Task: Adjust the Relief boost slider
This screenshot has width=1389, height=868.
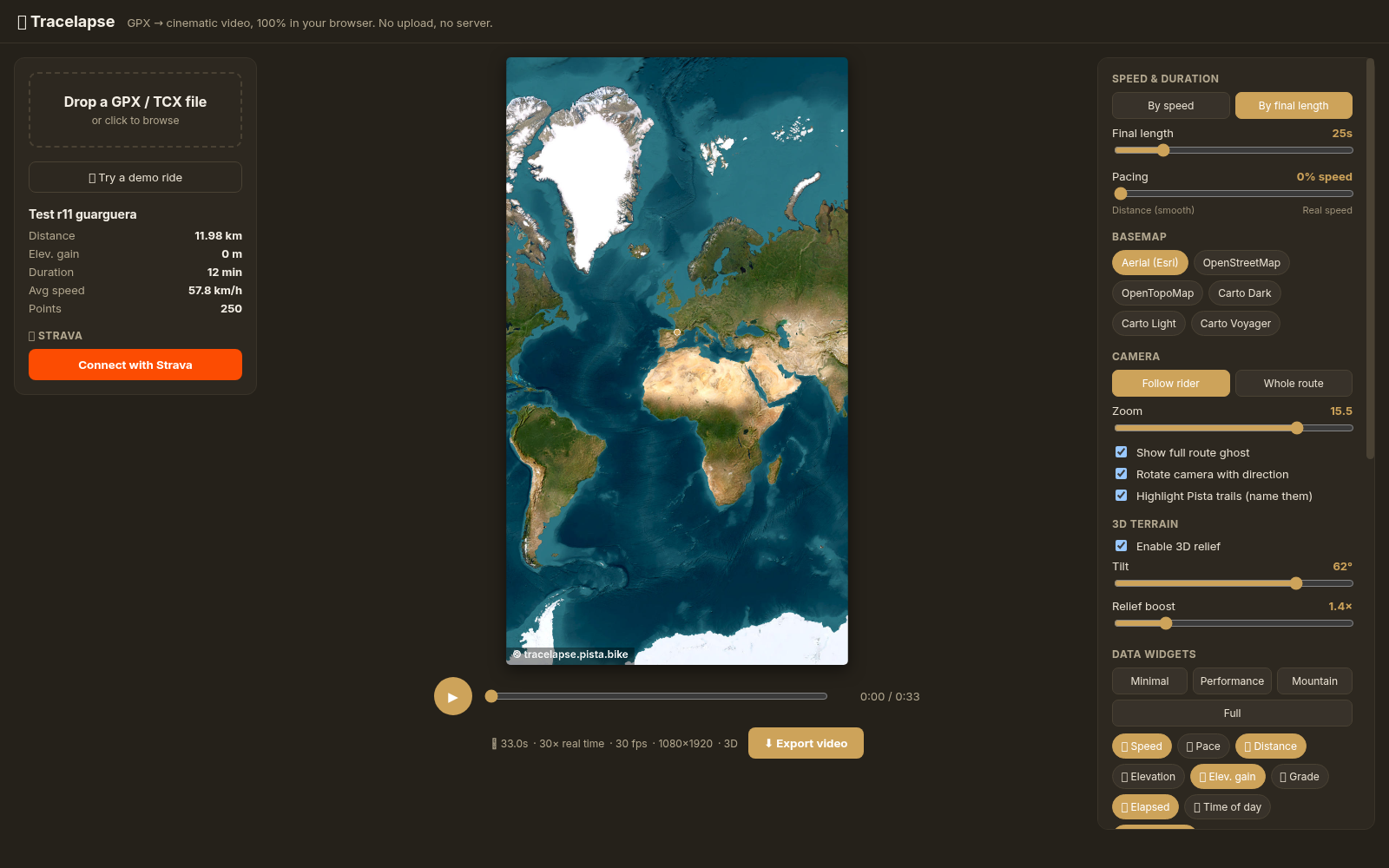Action: [1233, 623]
